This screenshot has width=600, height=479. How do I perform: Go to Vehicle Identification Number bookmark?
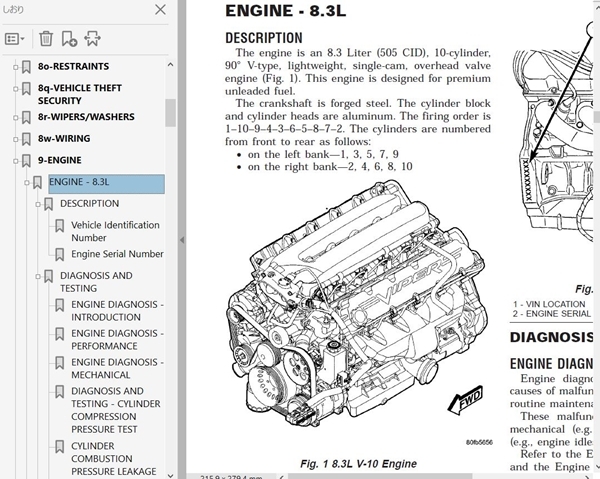pyautogui.click(x=115, y=231)
